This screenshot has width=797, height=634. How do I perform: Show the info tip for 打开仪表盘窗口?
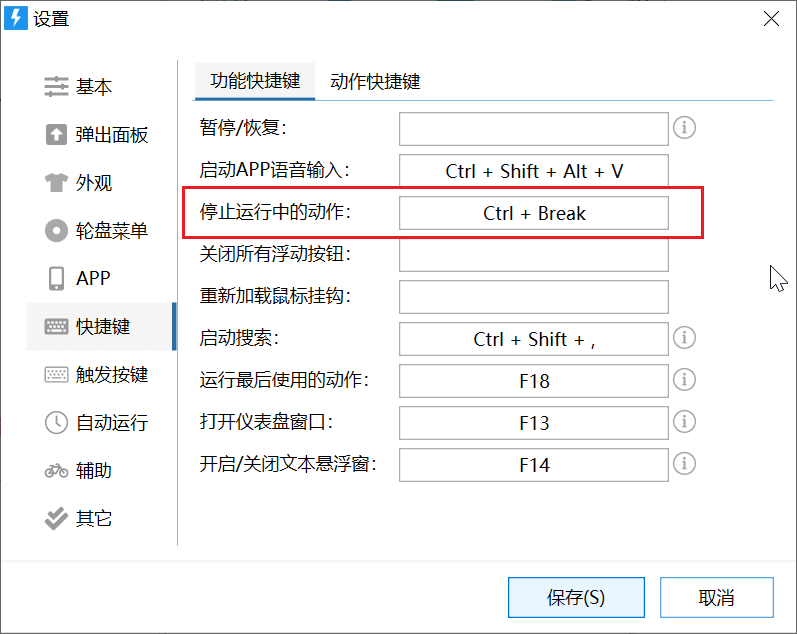[x=684, y=422]
